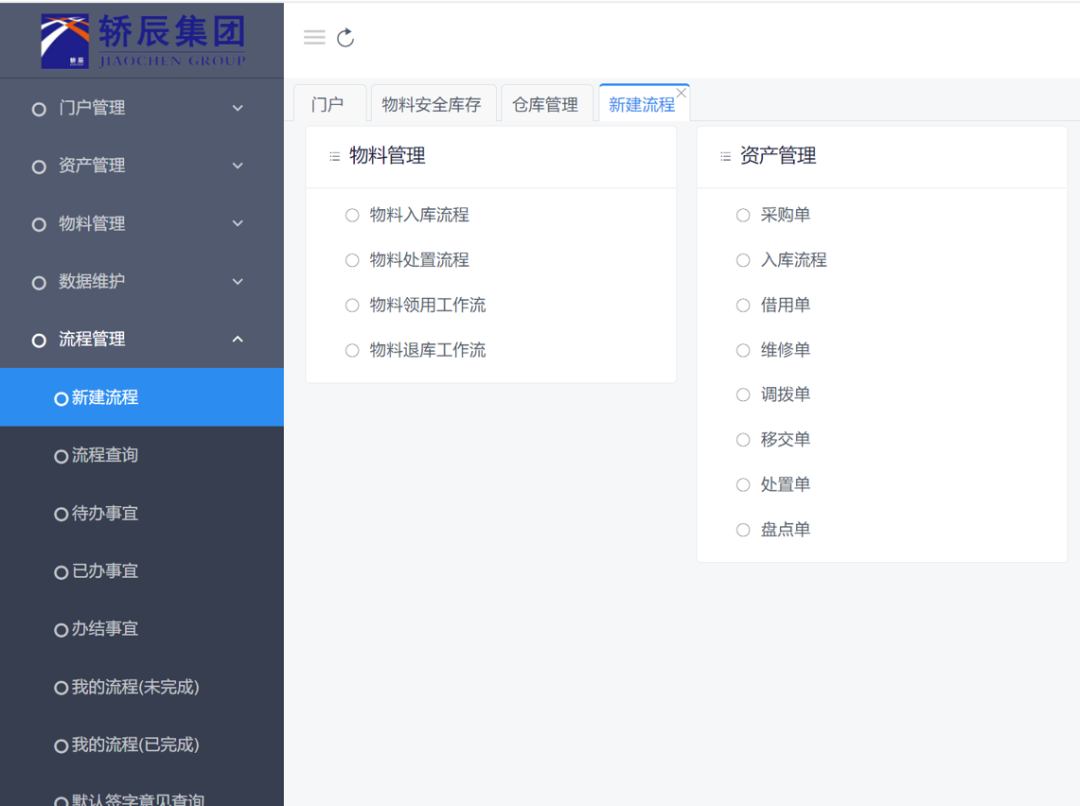
Task: Expand the 物料管理 sidebar menu arrow
Action: click(237, 224)
